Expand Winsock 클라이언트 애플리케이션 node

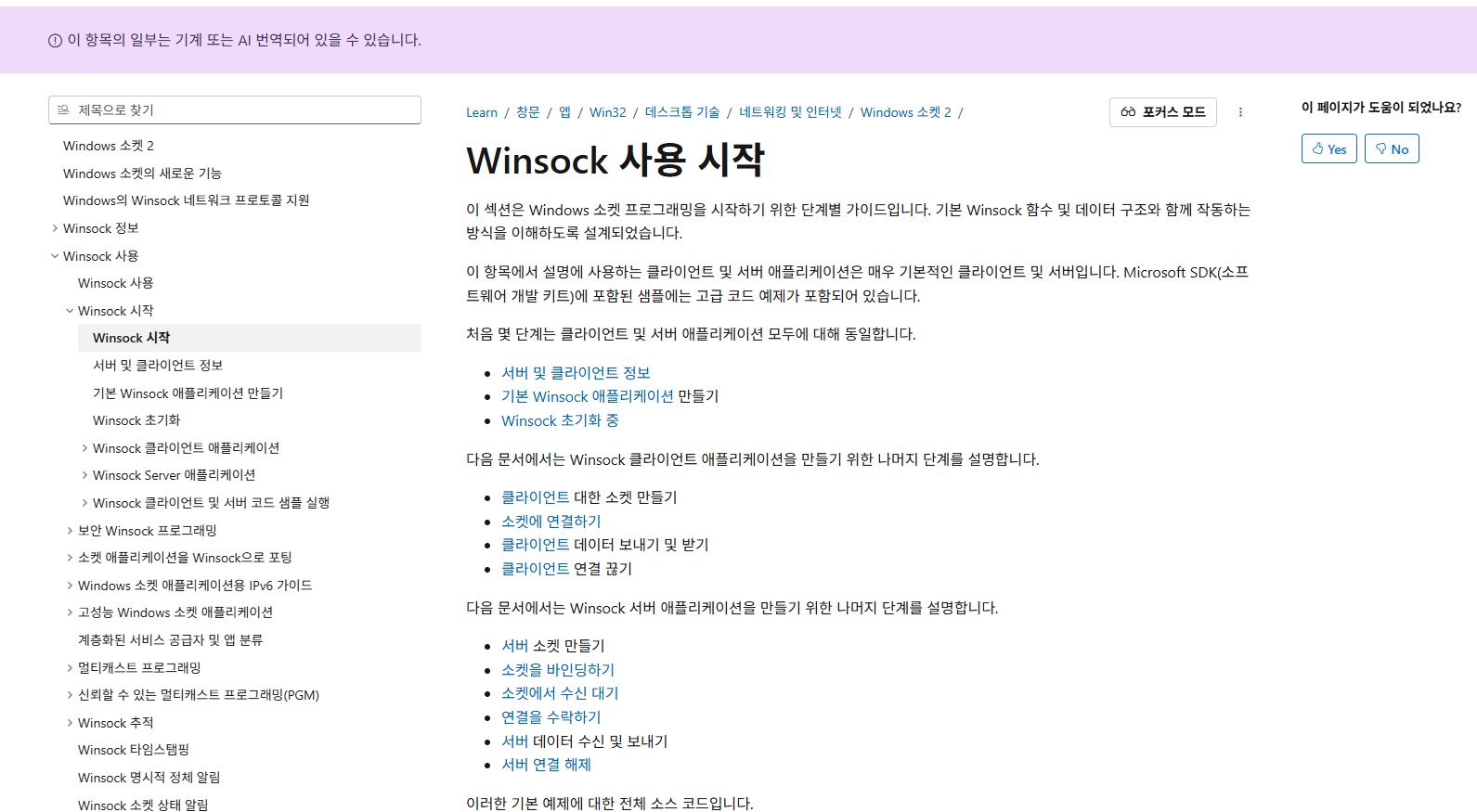coord(84,448)
